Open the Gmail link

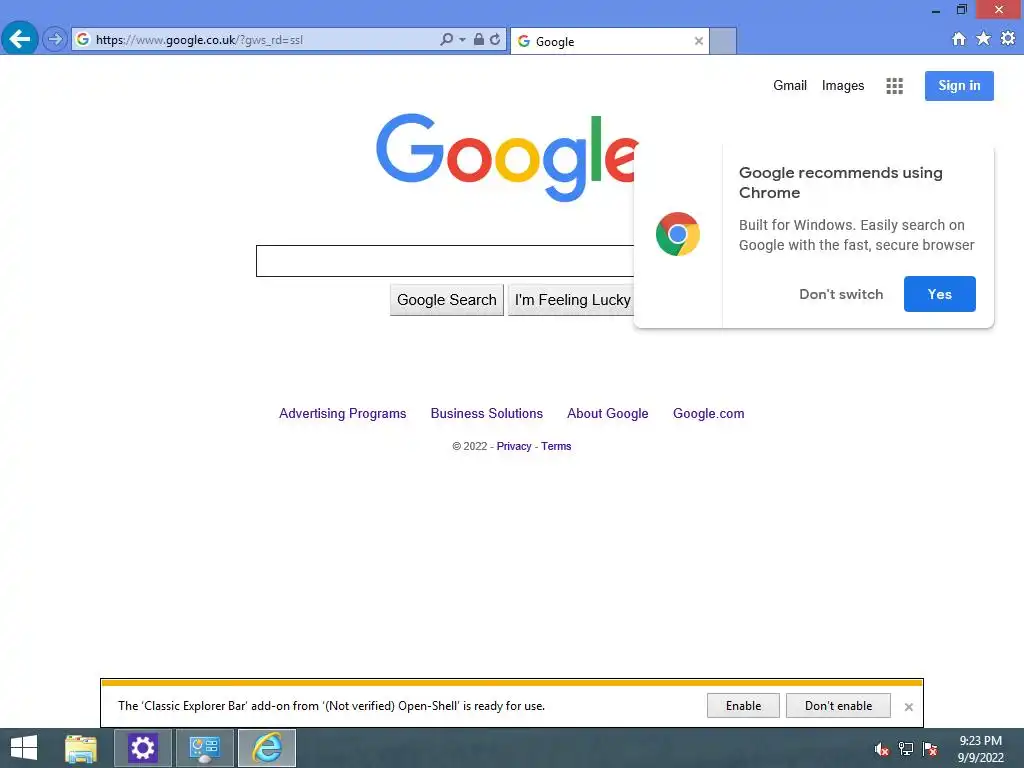790,86
